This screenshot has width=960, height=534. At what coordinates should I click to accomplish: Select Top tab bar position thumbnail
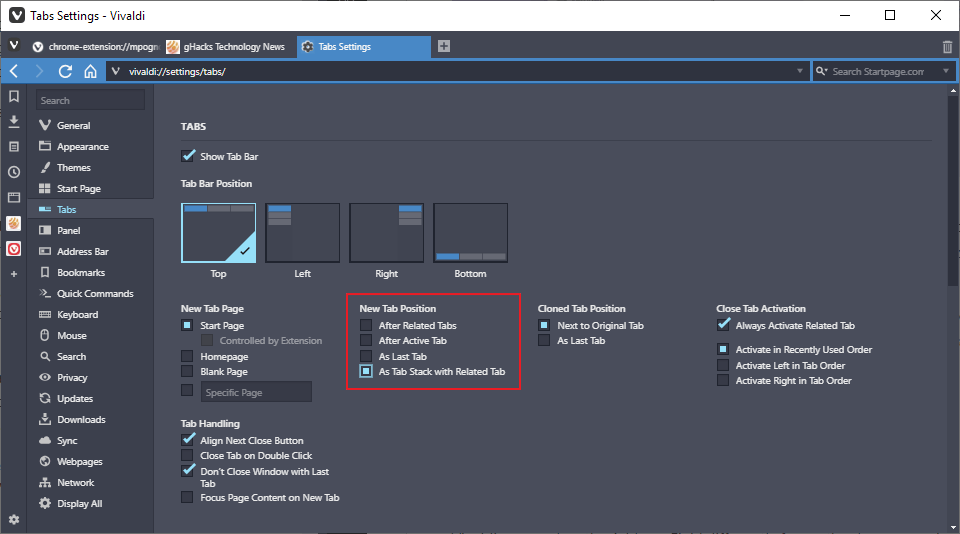tap(219, 233)
